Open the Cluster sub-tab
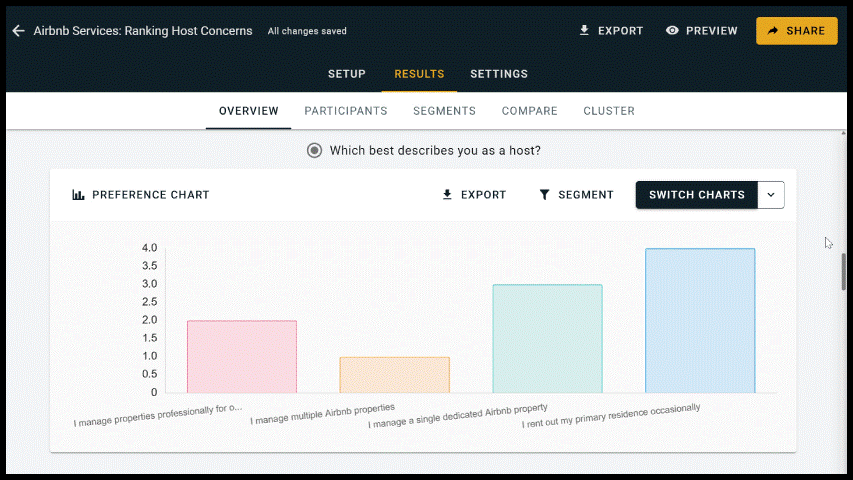Viewport: 853px width, 480px height. [609, 111]
